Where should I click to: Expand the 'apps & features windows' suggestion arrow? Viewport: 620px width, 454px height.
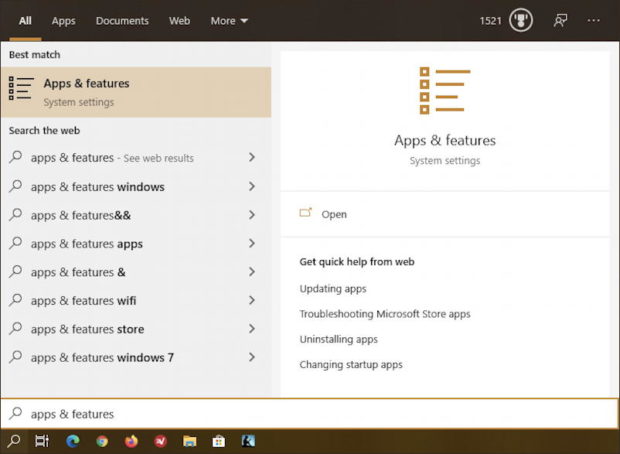pyautogui.click(x=251, y=187)
